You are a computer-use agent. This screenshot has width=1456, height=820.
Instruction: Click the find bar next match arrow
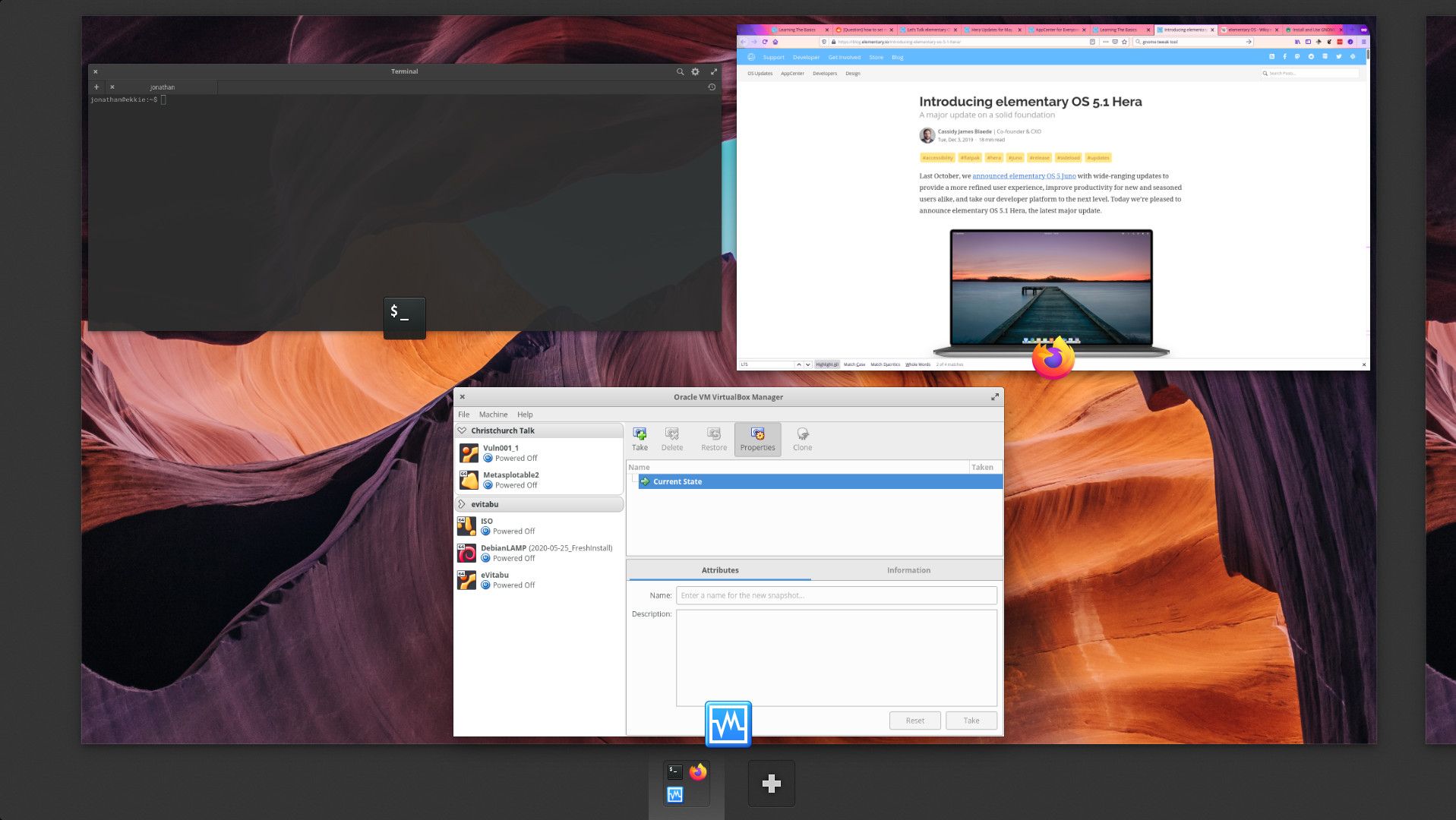point(808,364)
